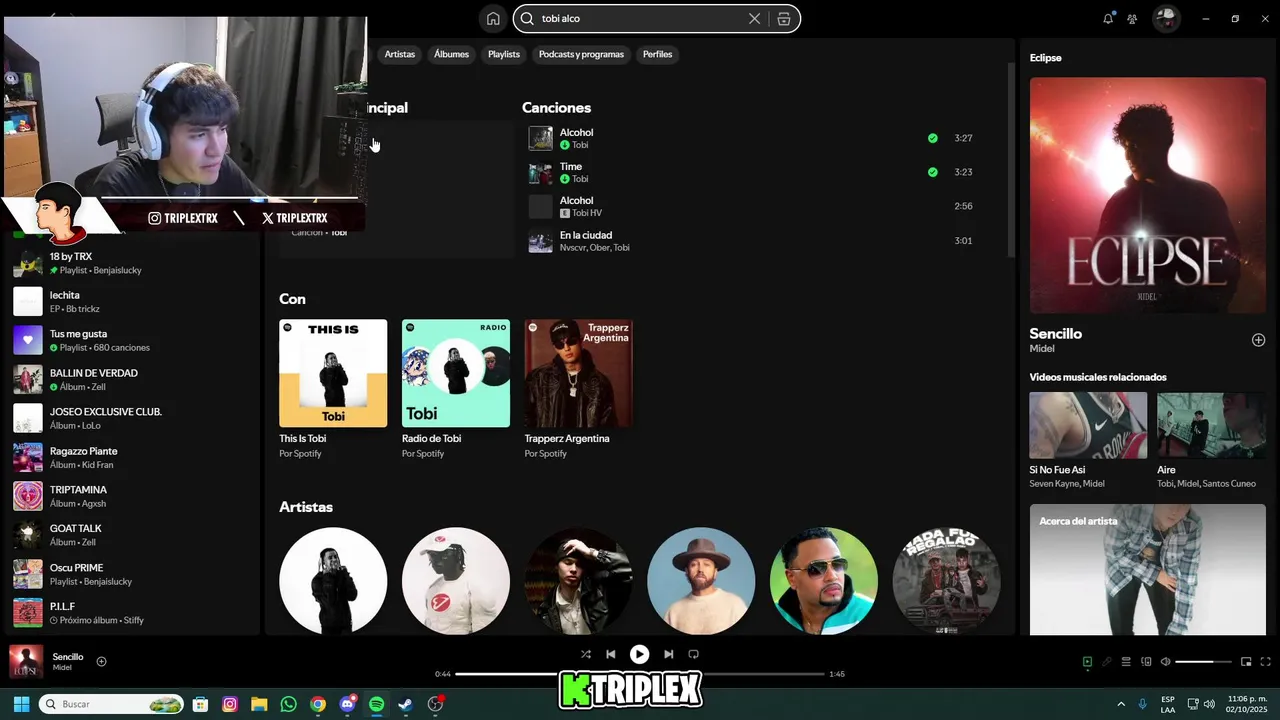Play the song En la ciudad
The height and width of the screenshot is (720, 1280).
751,241
